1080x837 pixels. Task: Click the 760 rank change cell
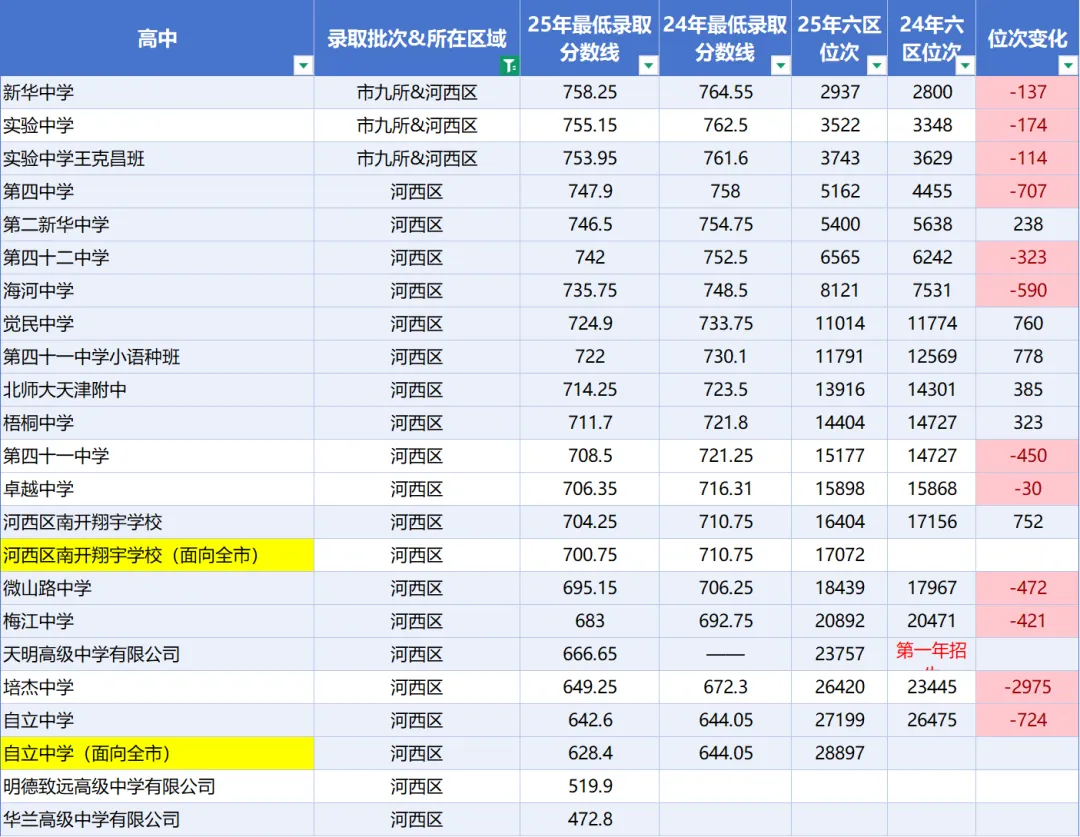1028,324
